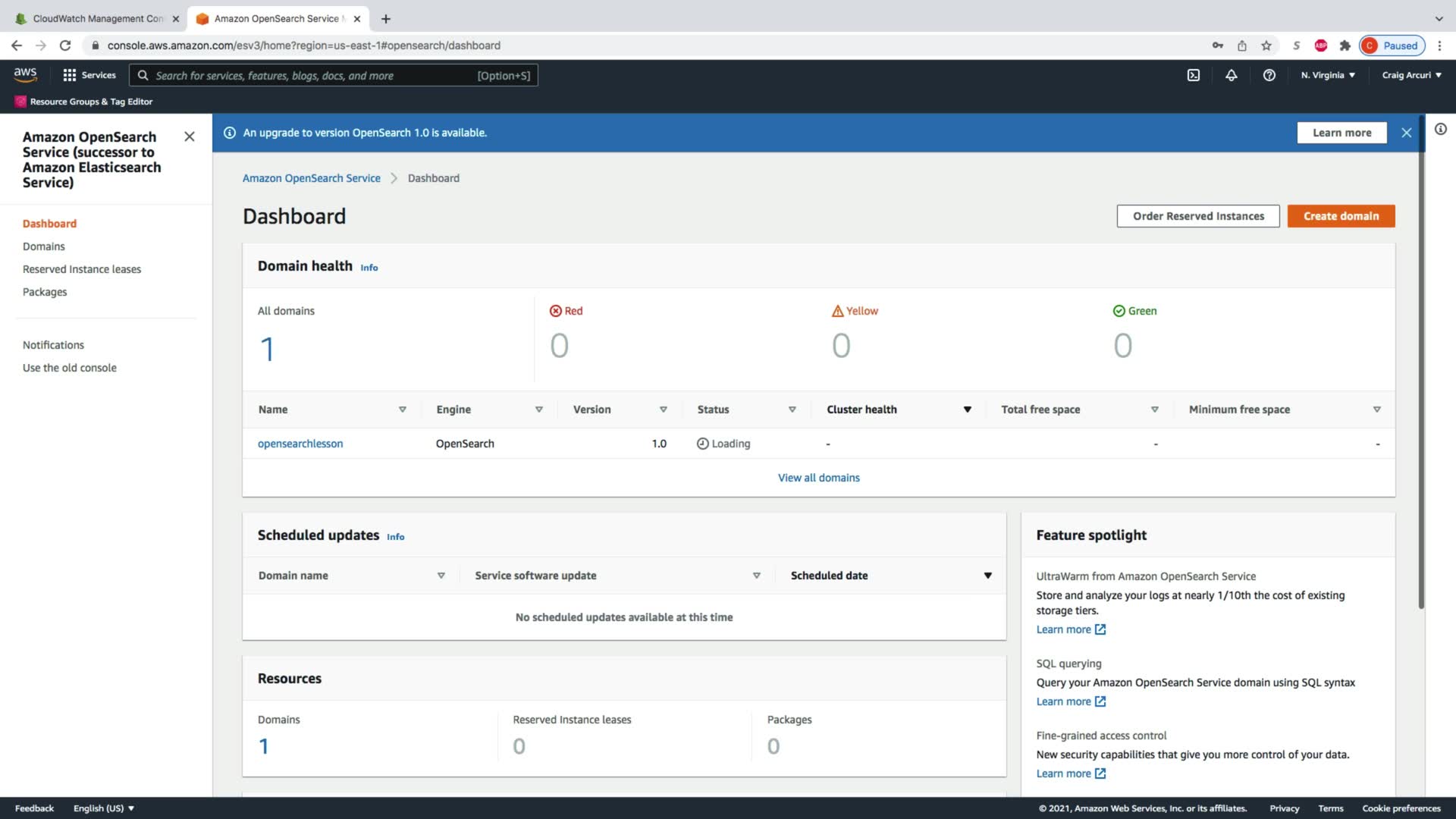This screenshot has height=819, width=1456.
Task: Open the AWS support help icon
Action: tap(1269, 75)
